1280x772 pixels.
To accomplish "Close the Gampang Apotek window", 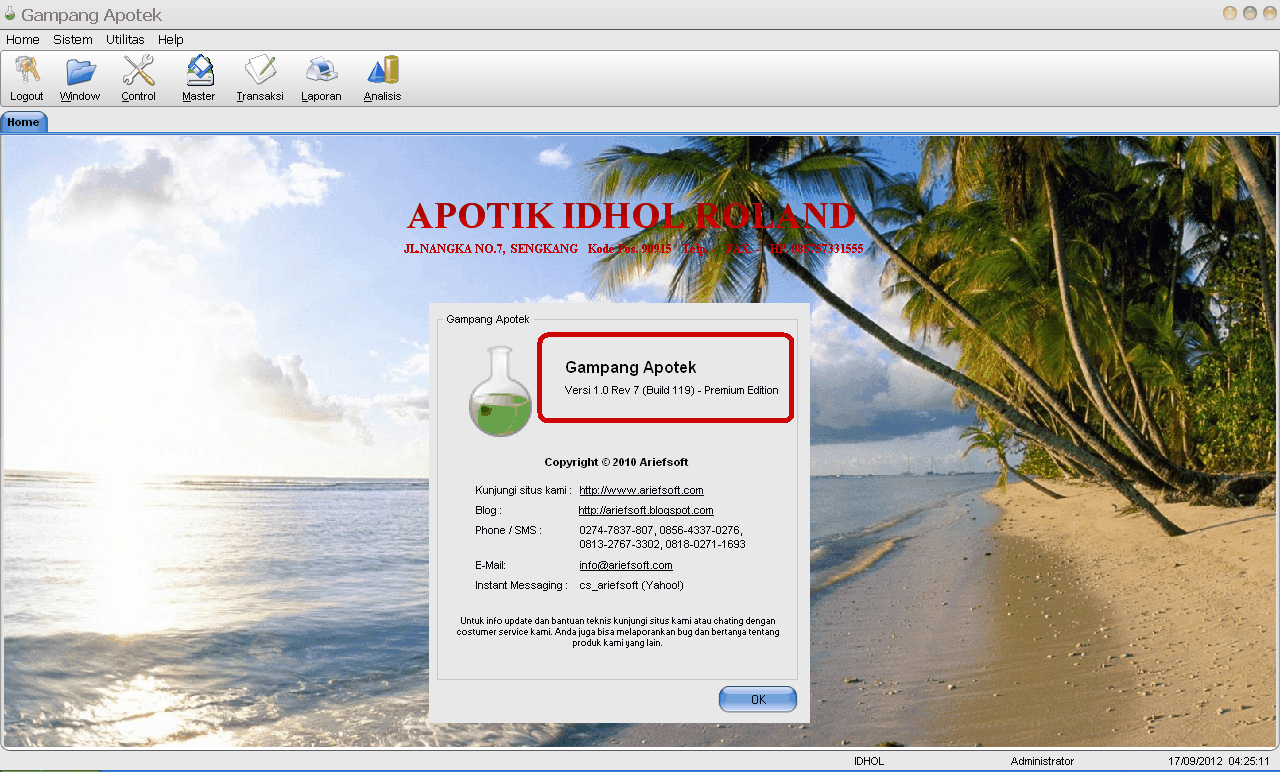I will [x=1268, y=13].
